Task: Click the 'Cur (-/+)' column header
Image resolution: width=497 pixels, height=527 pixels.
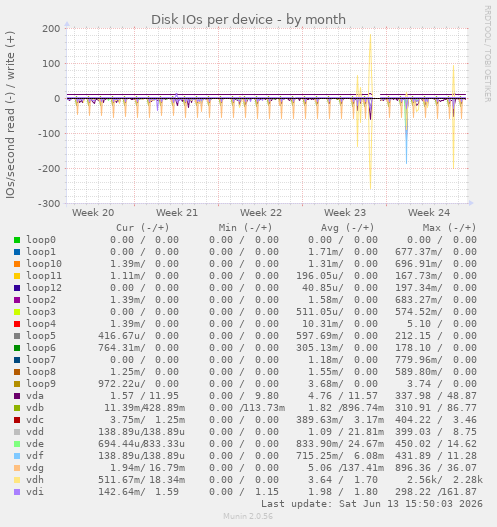Action: (x=142, y=228)
